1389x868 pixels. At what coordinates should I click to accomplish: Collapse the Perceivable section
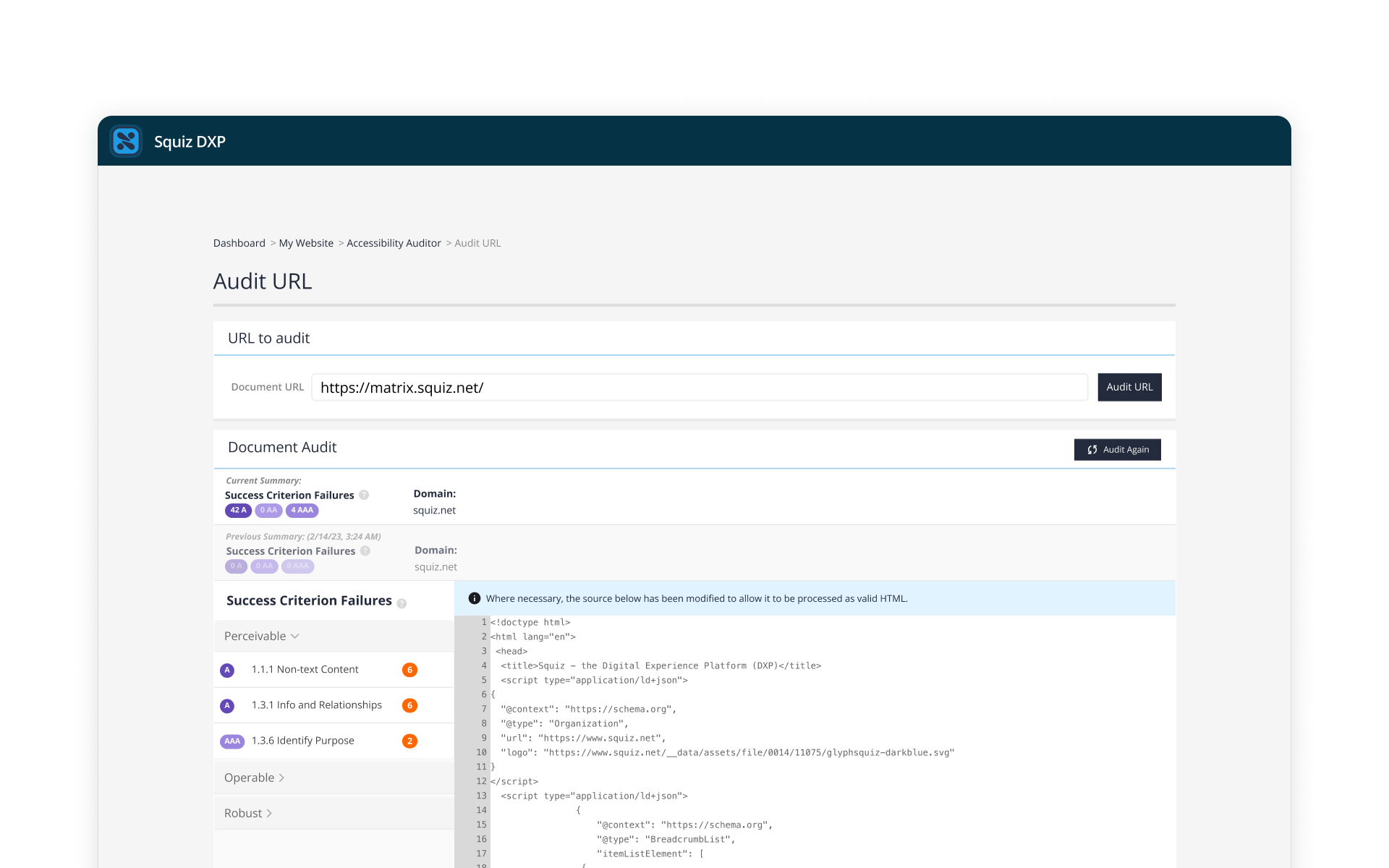pos(334,636)
